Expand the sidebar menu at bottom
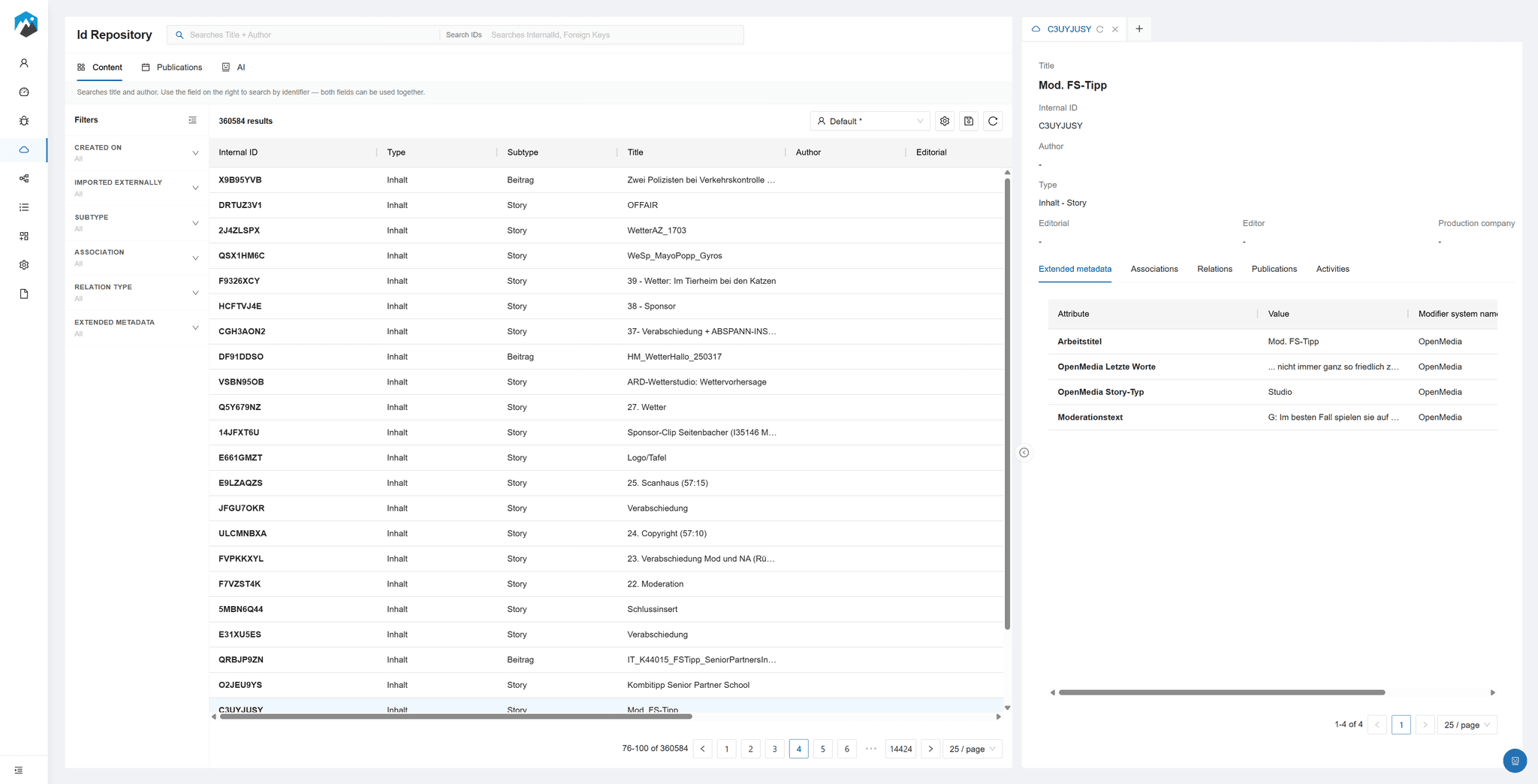This screenshot has height=784, width=1538. point(19,770)
